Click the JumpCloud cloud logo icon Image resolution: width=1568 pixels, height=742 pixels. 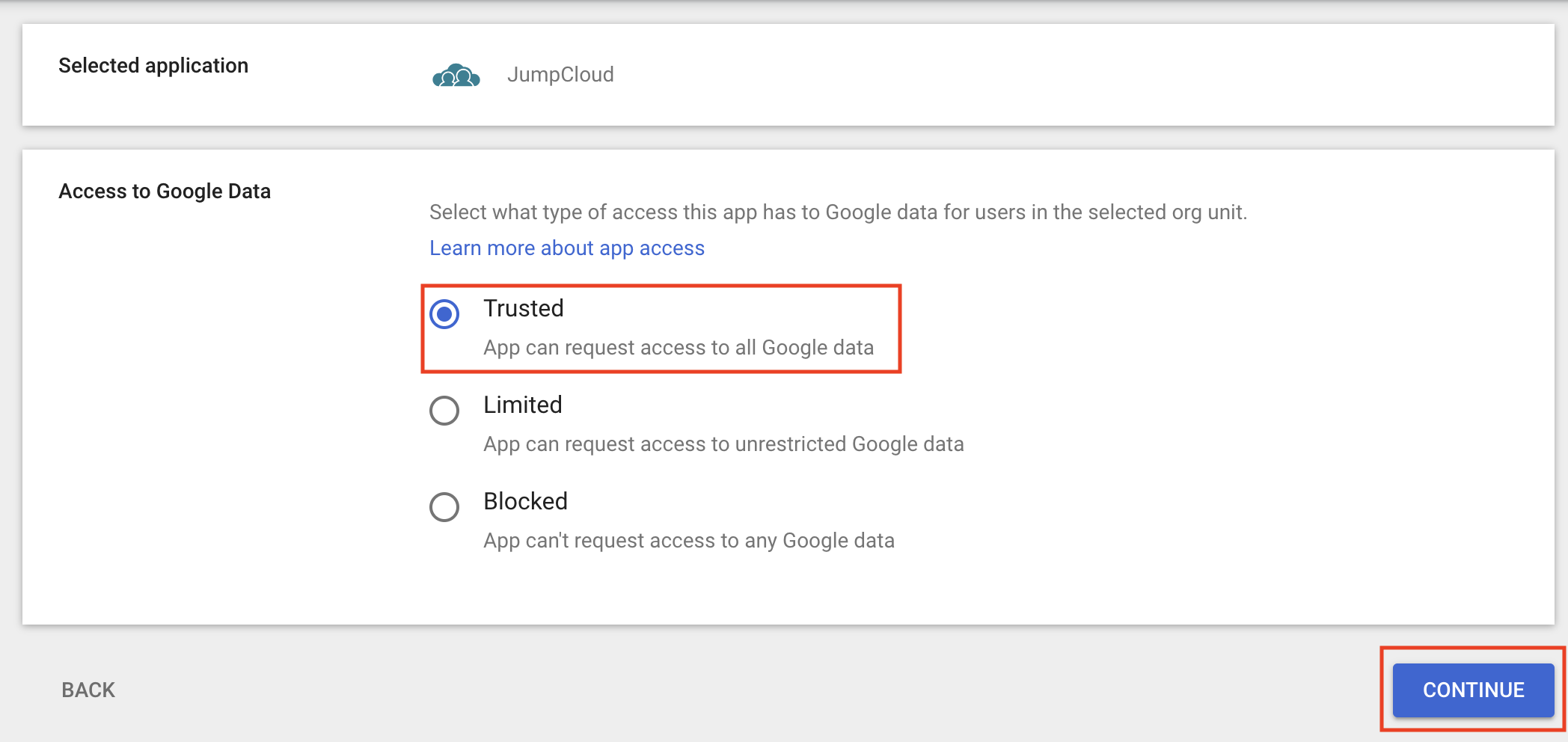pos(456,76)
